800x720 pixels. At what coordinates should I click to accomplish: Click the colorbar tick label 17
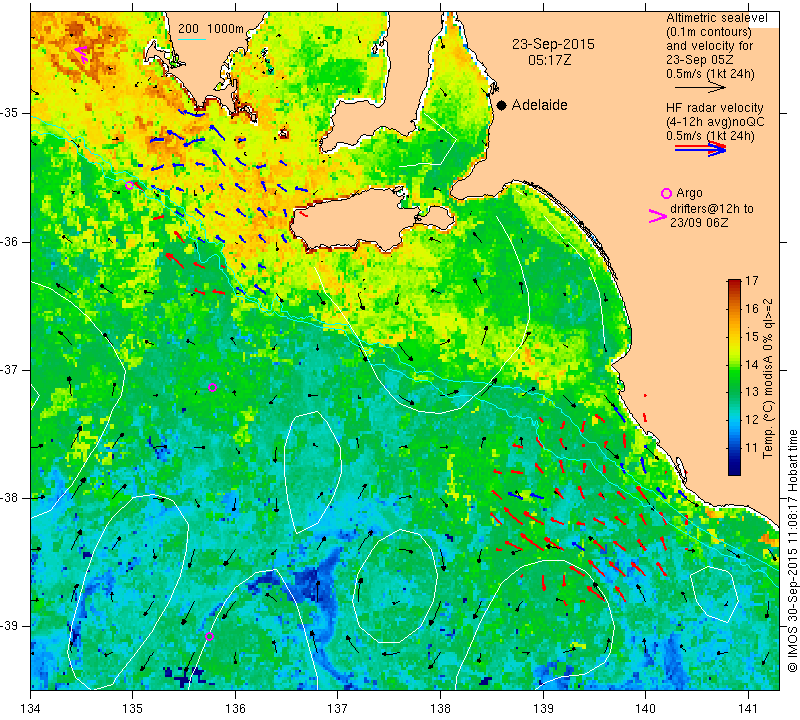tap(752, 281)
